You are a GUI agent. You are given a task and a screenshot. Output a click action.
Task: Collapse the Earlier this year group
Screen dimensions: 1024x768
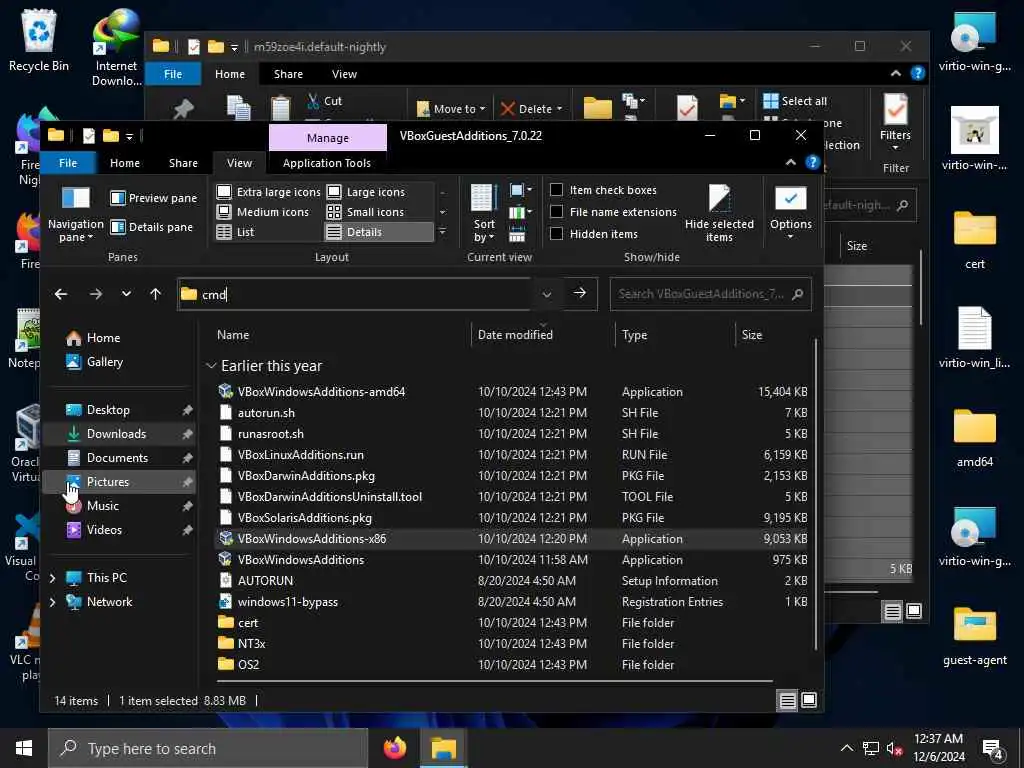tap(211, 366)
